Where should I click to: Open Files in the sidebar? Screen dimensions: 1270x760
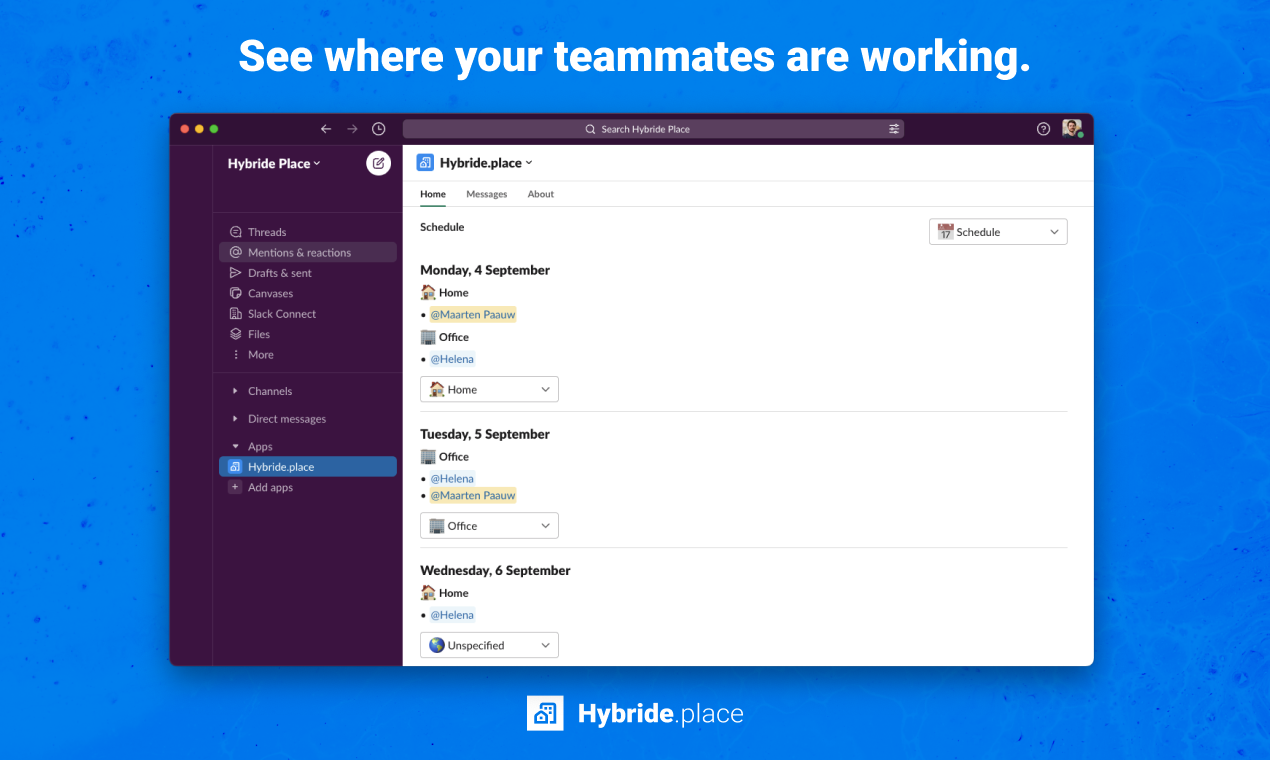[x=308, y=334]
